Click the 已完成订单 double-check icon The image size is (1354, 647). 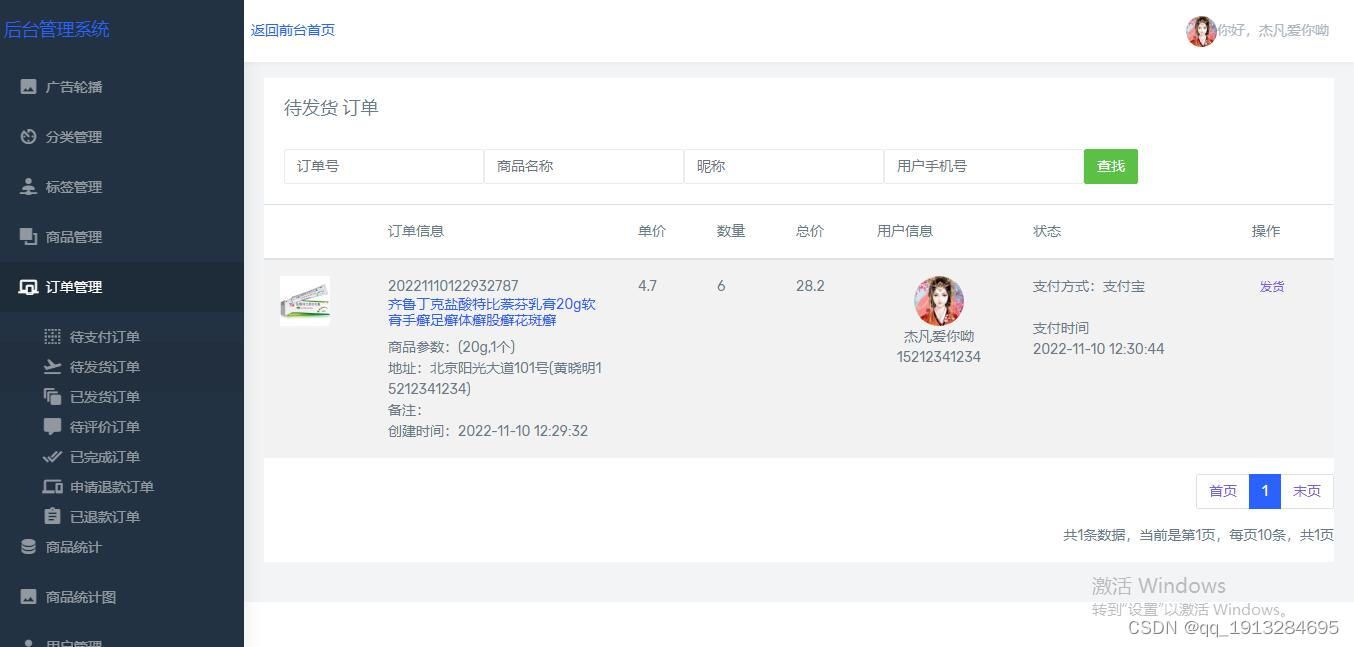point(52,457)
